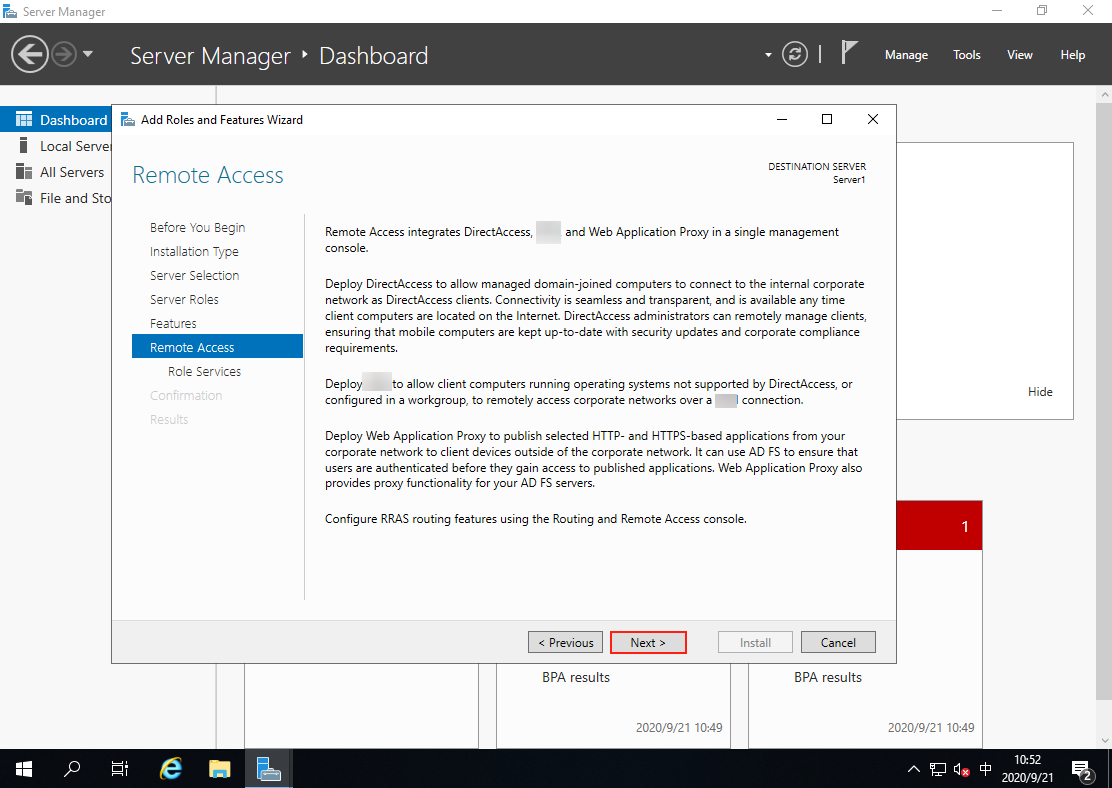1112x788 pixels.
Task: Open taskbar search
Action: 72,768
